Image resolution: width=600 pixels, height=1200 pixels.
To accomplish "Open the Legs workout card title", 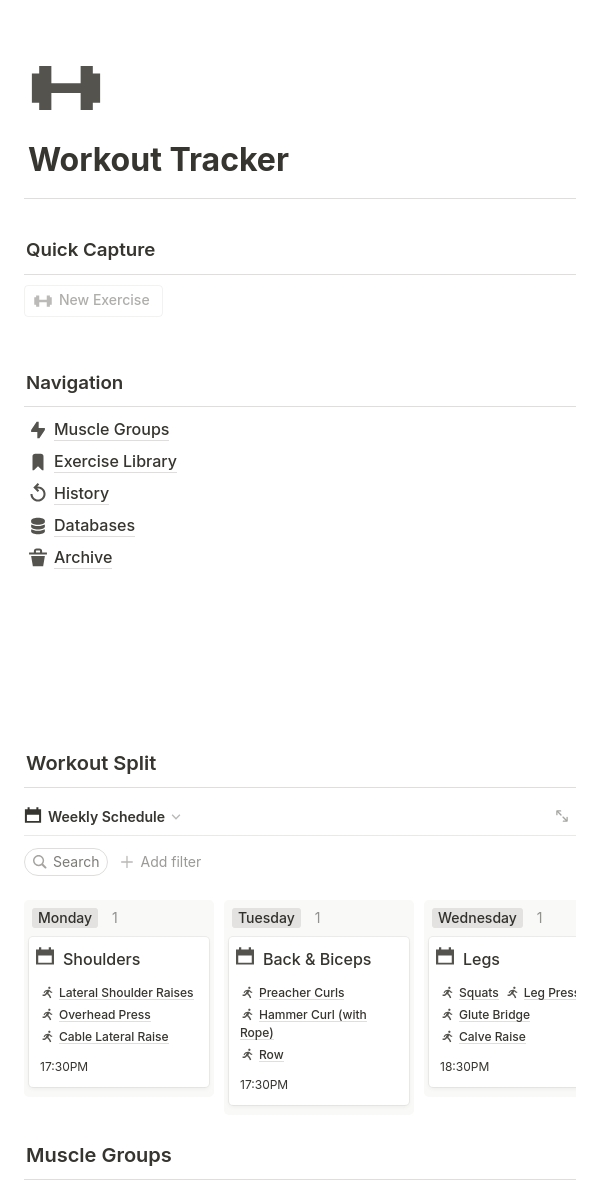I will (481, 959).
